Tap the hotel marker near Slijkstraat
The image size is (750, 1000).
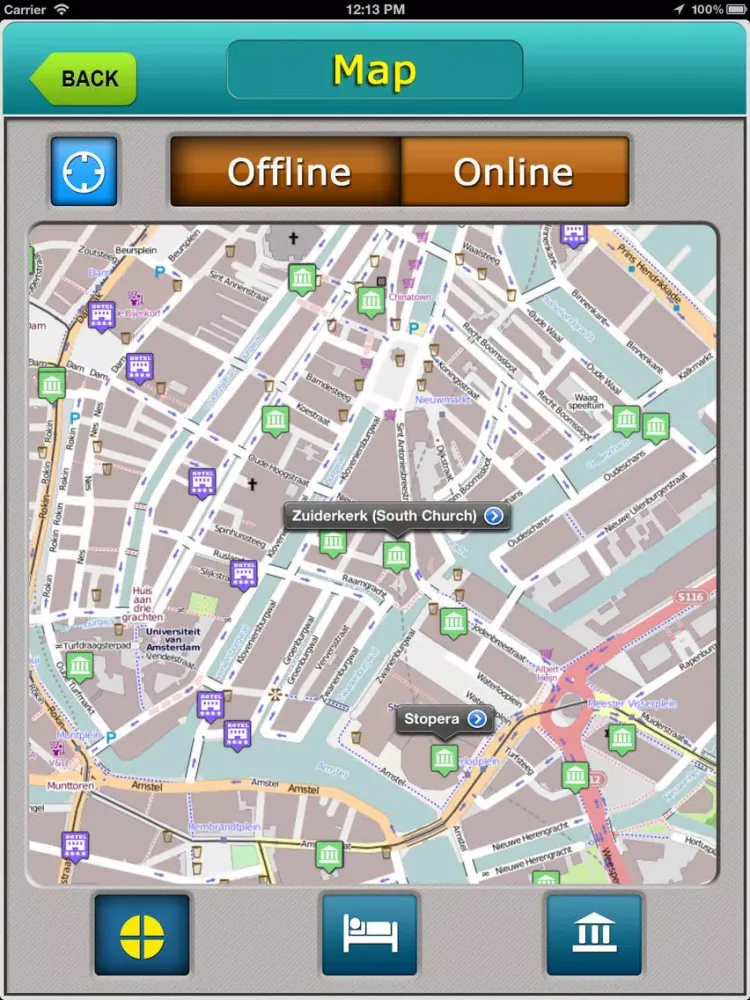coord(244,575)
